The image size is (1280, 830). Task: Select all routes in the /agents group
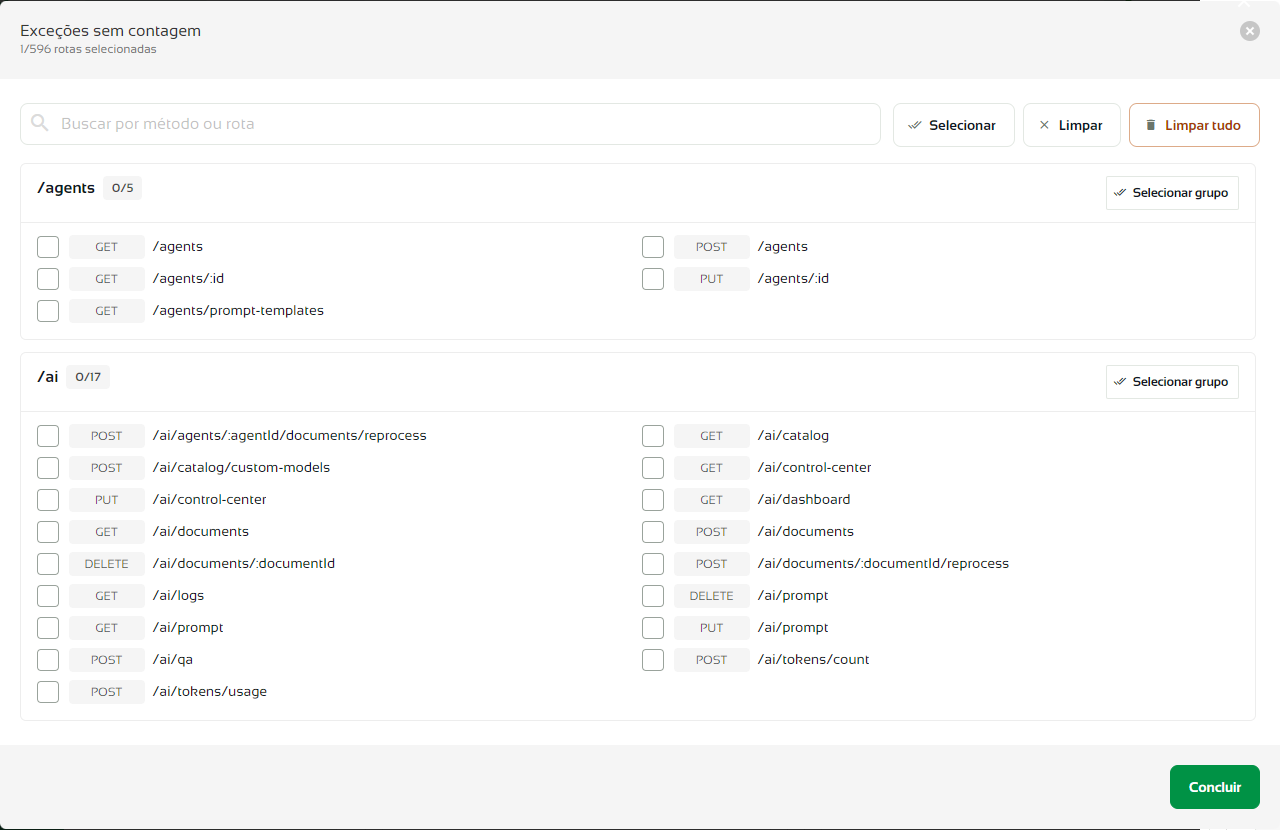coord(1172,193)
